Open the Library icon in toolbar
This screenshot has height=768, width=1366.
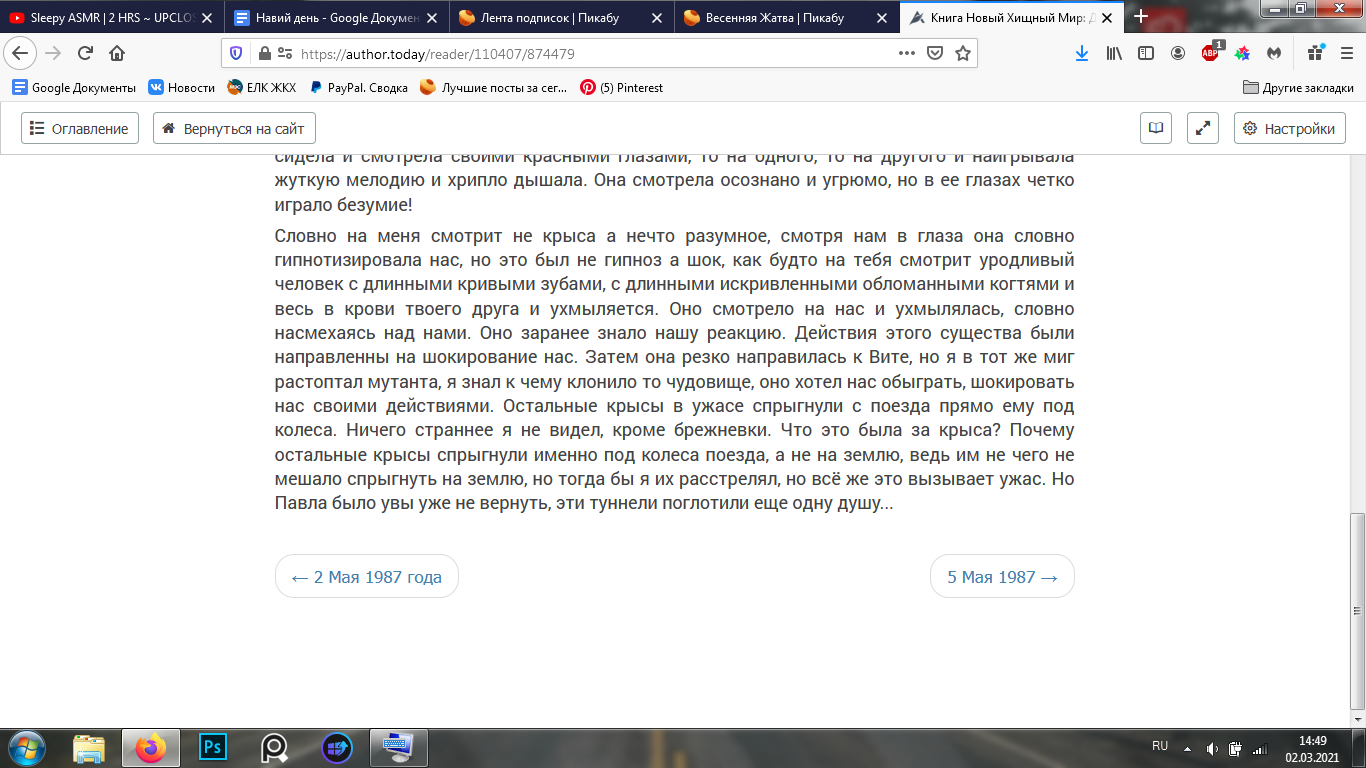click(x=1114, y=54)
